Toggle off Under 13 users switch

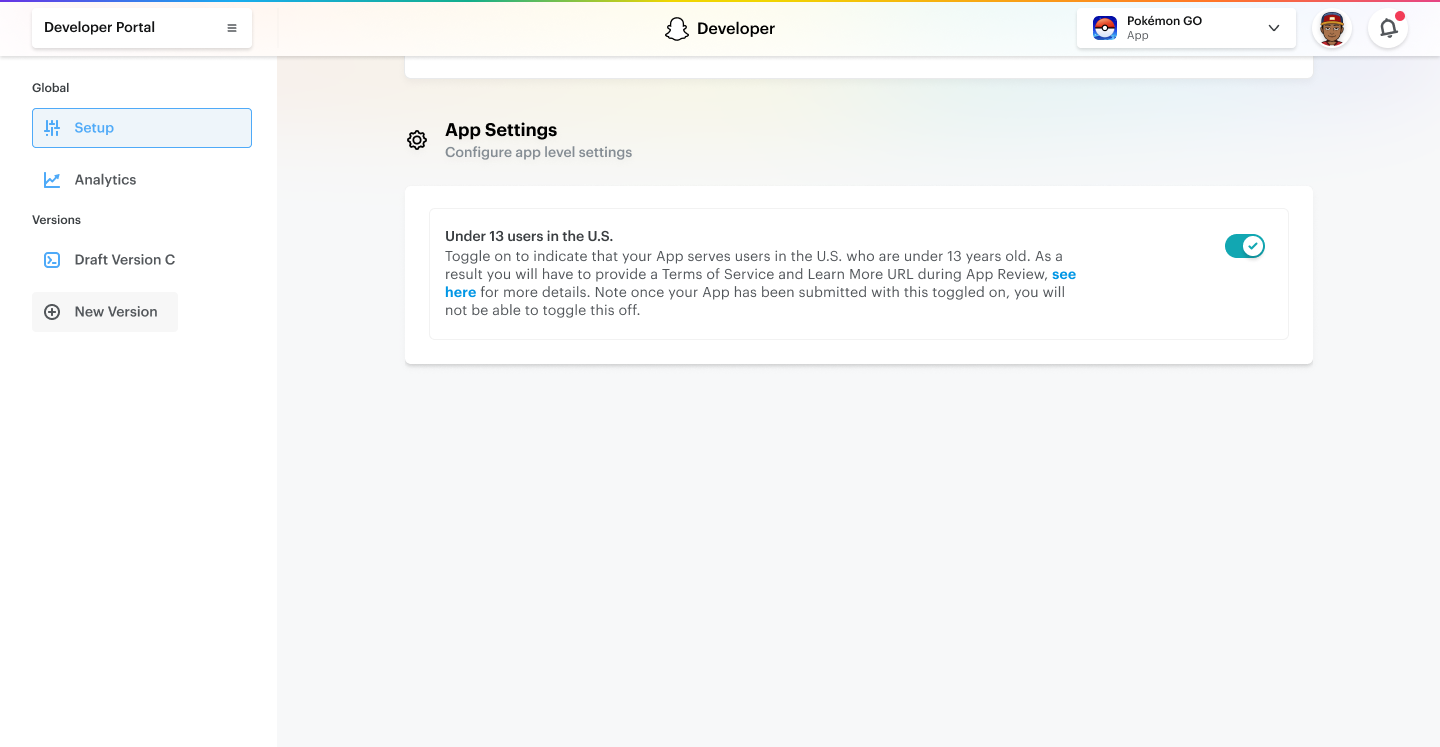tap(1244, 246)
